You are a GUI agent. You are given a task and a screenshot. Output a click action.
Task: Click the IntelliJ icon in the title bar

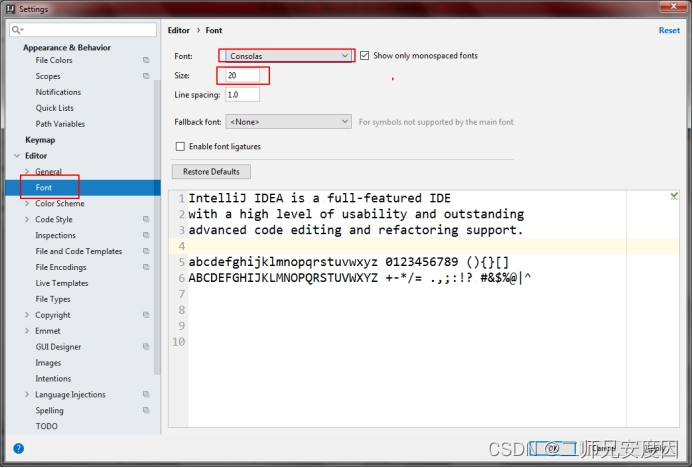pos(11,9)
